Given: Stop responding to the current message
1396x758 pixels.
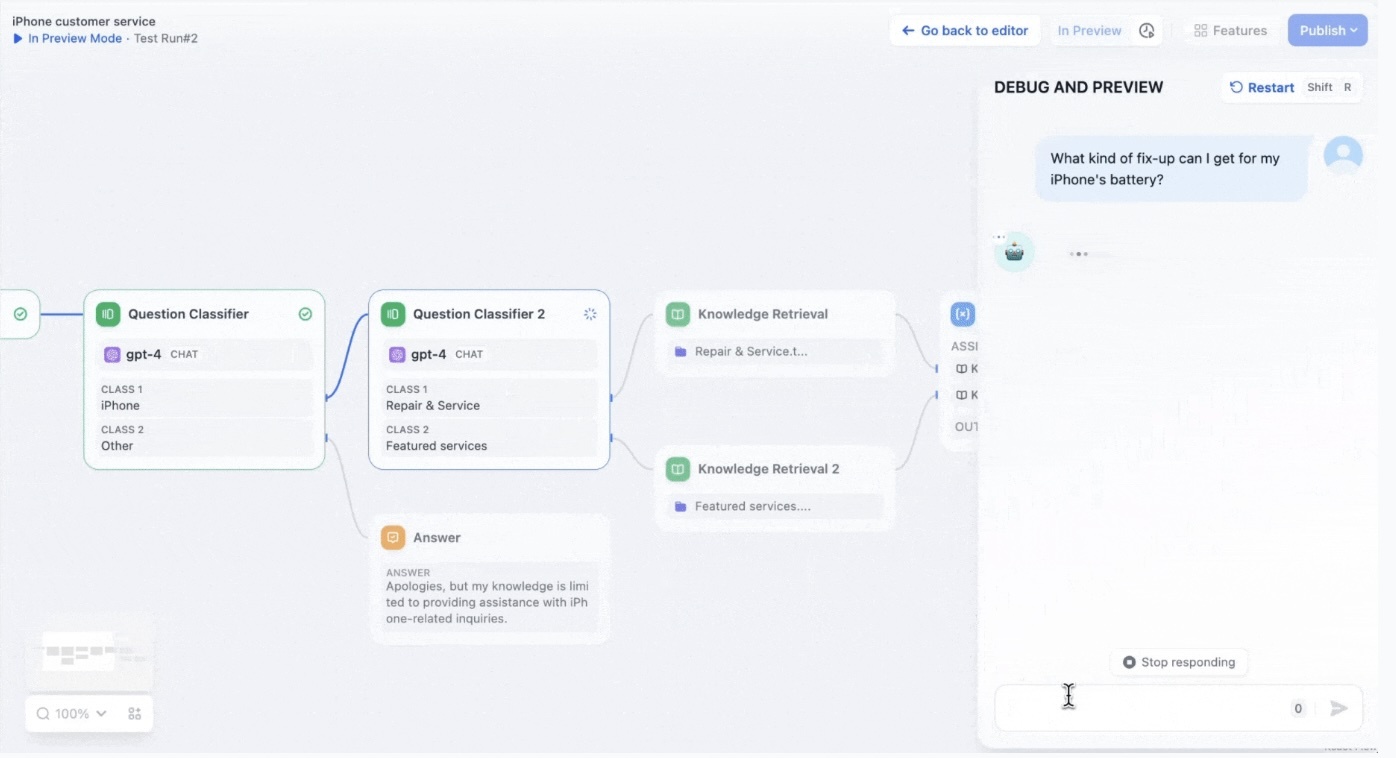Looking at the screenshot, I should point(1179,662).
